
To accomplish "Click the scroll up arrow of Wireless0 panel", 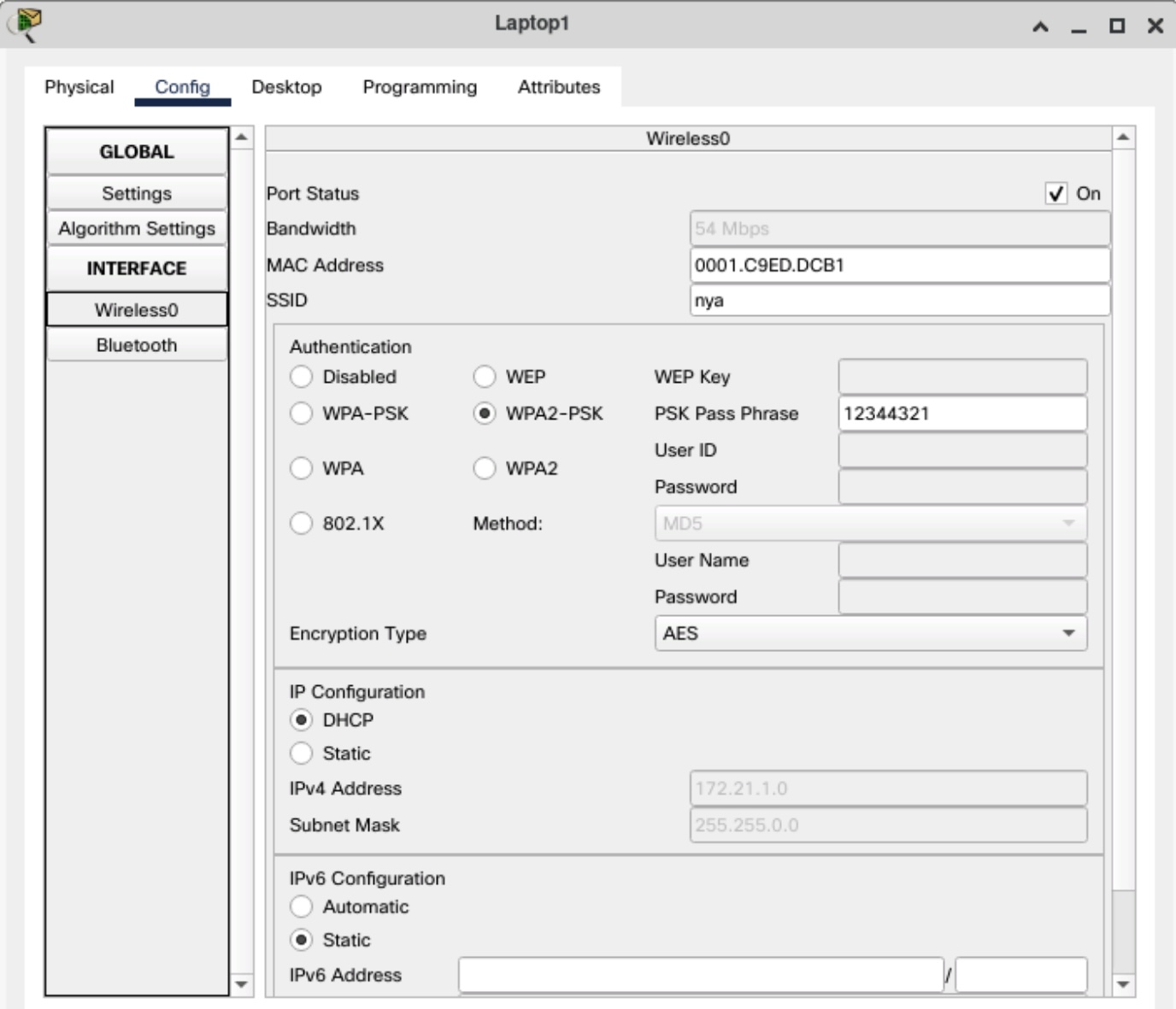I will click(x=1123, y=138).
